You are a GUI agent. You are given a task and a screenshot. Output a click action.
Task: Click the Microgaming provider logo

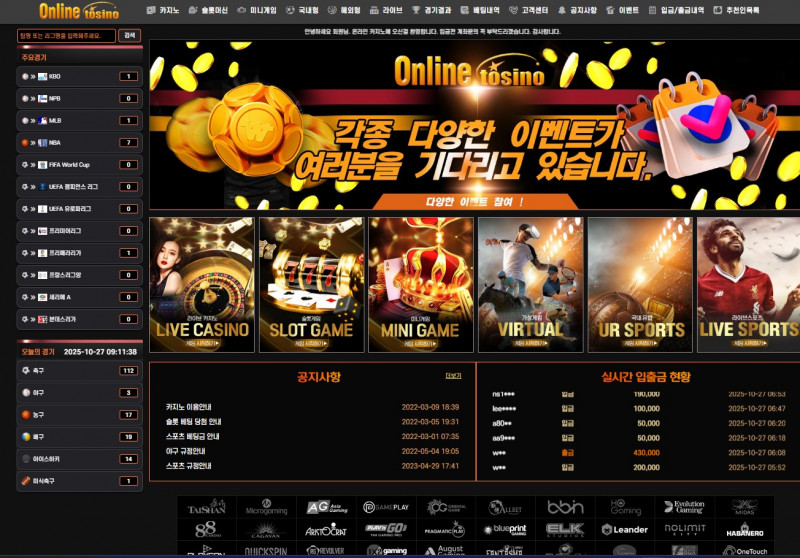click(x=266, y=508)
